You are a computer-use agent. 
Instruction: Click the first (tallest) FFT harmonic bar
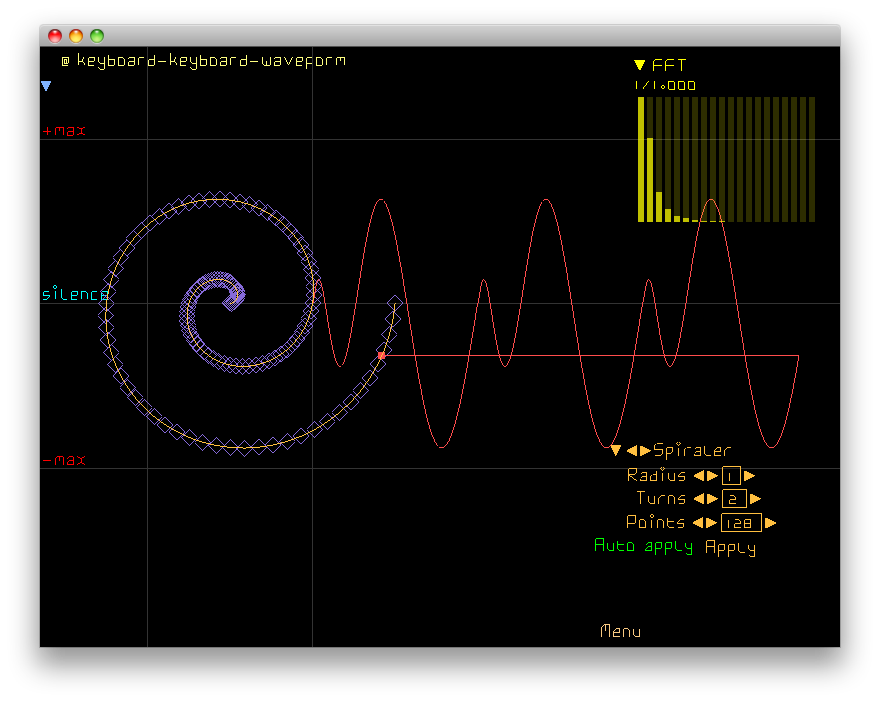pyautogui.click(x=641, y=158)
